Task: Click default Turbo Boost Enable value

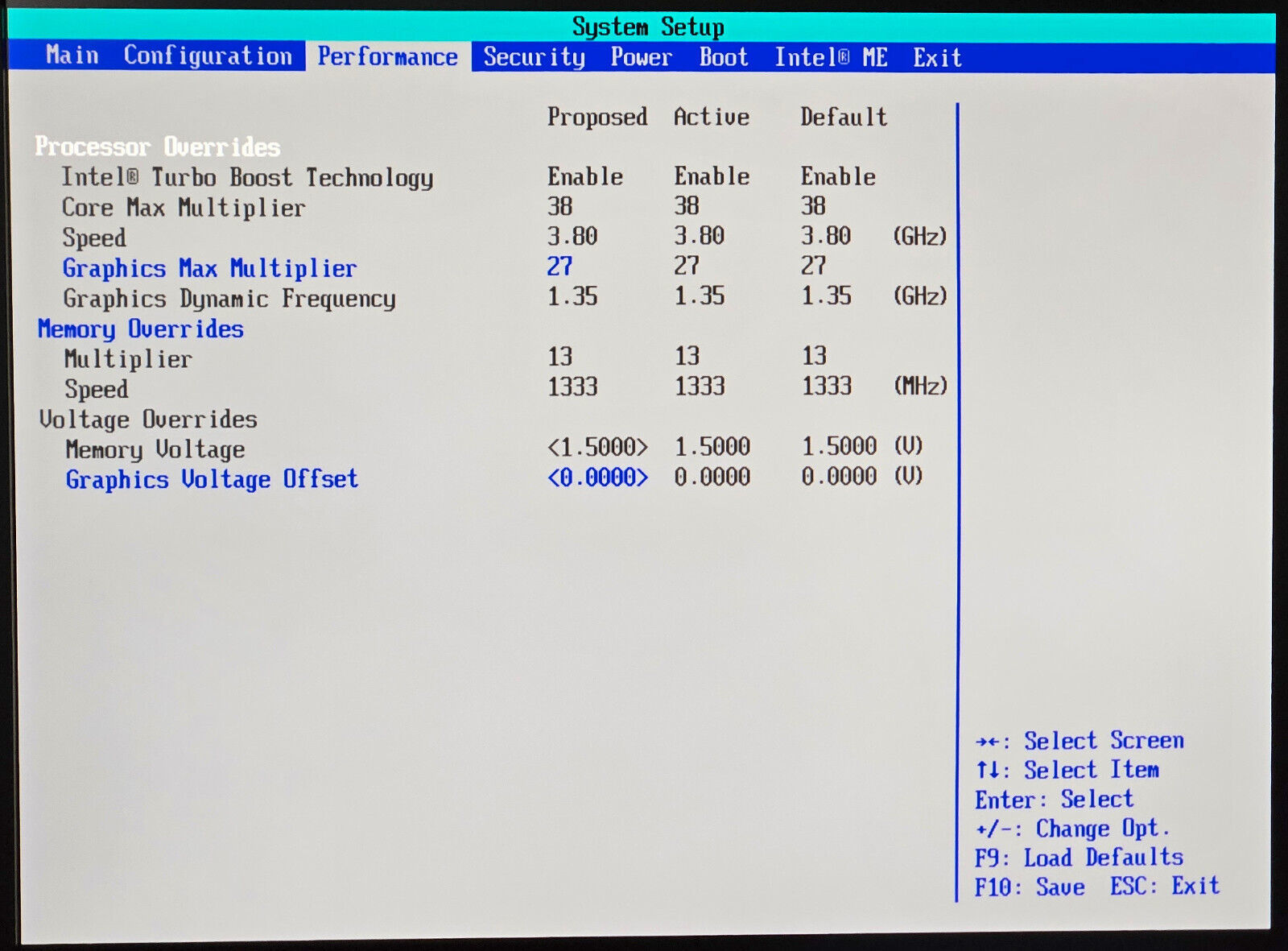Action: coord(838,176)
